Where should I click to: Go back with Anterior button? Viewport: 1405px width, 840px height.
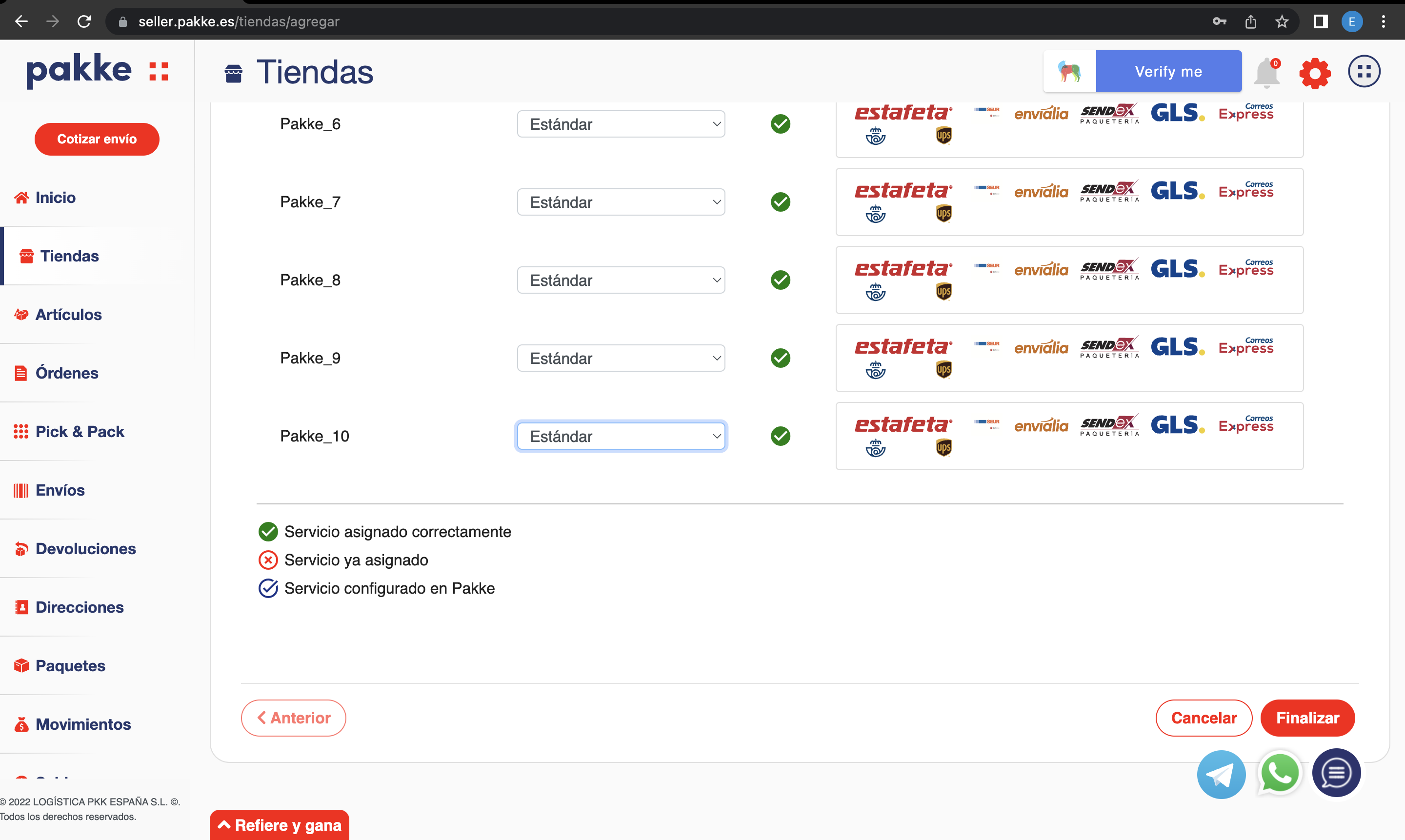click(x=293, y=718)
